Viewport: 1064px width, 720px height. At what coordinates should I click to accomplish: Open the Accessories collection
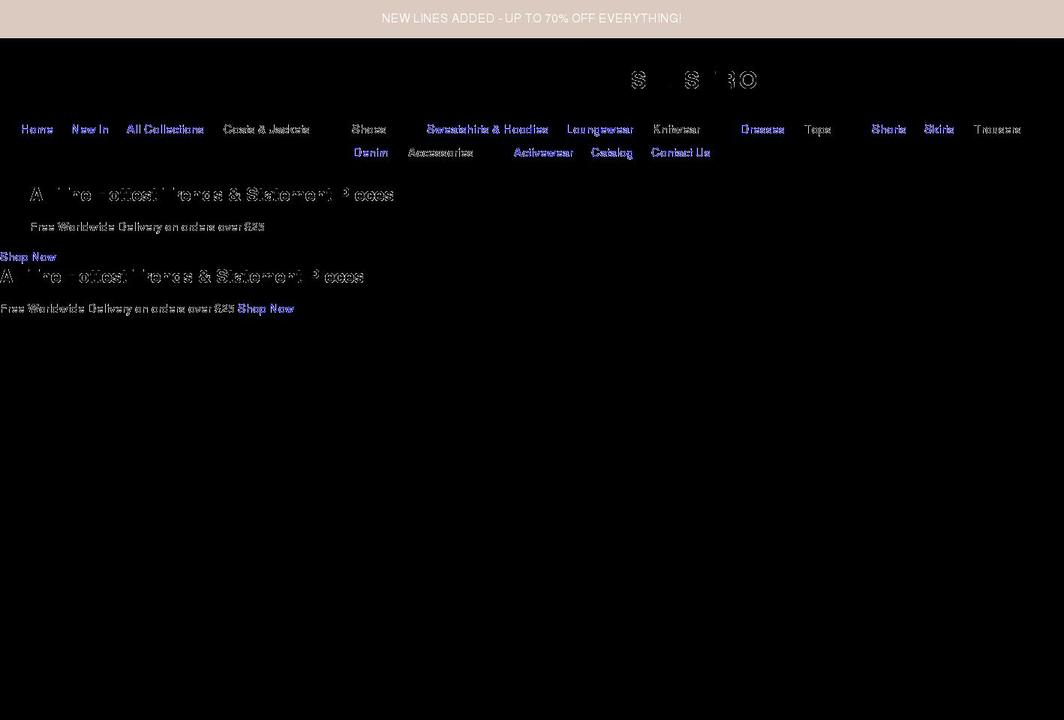[441, 152]
